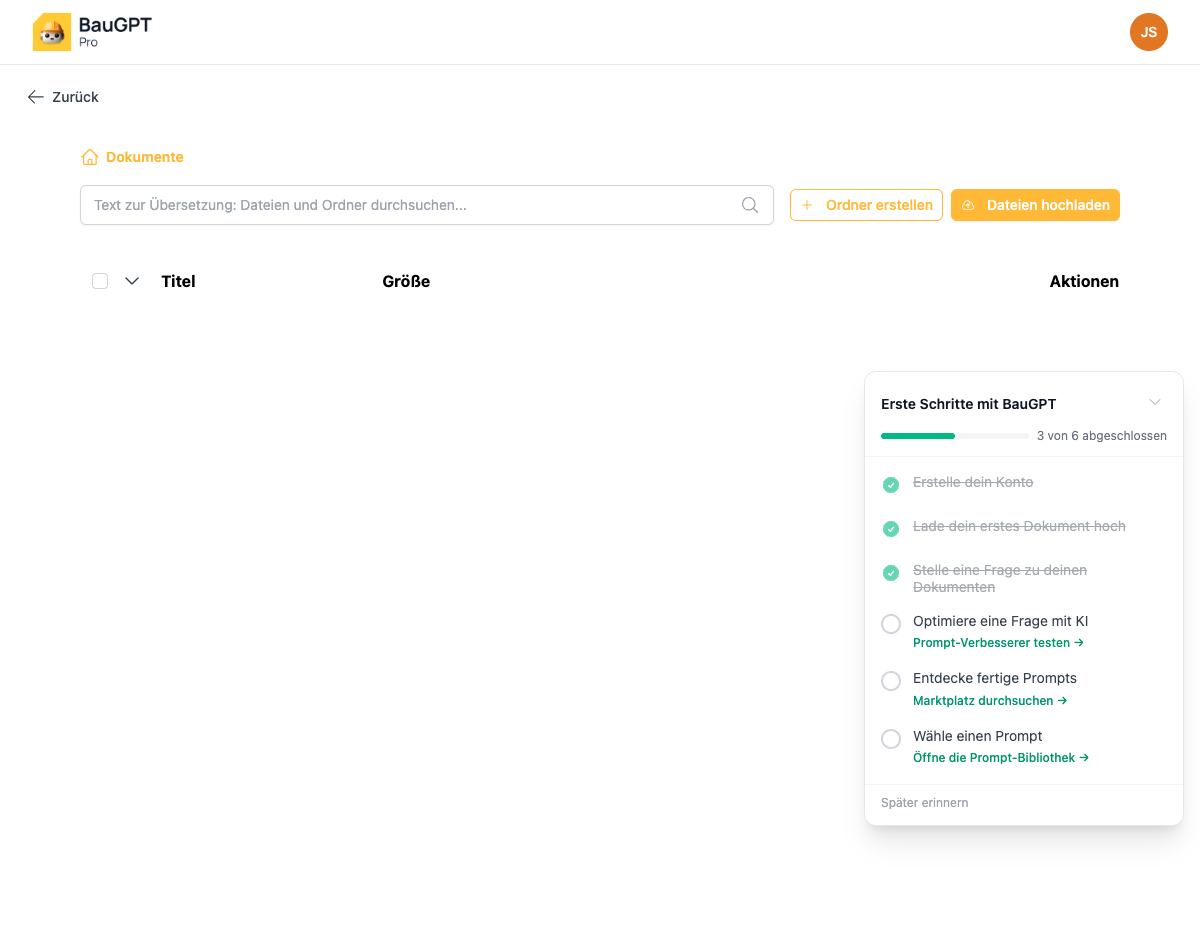Click the green checkmark beside Erstelle dein Konto

point(891,485)
